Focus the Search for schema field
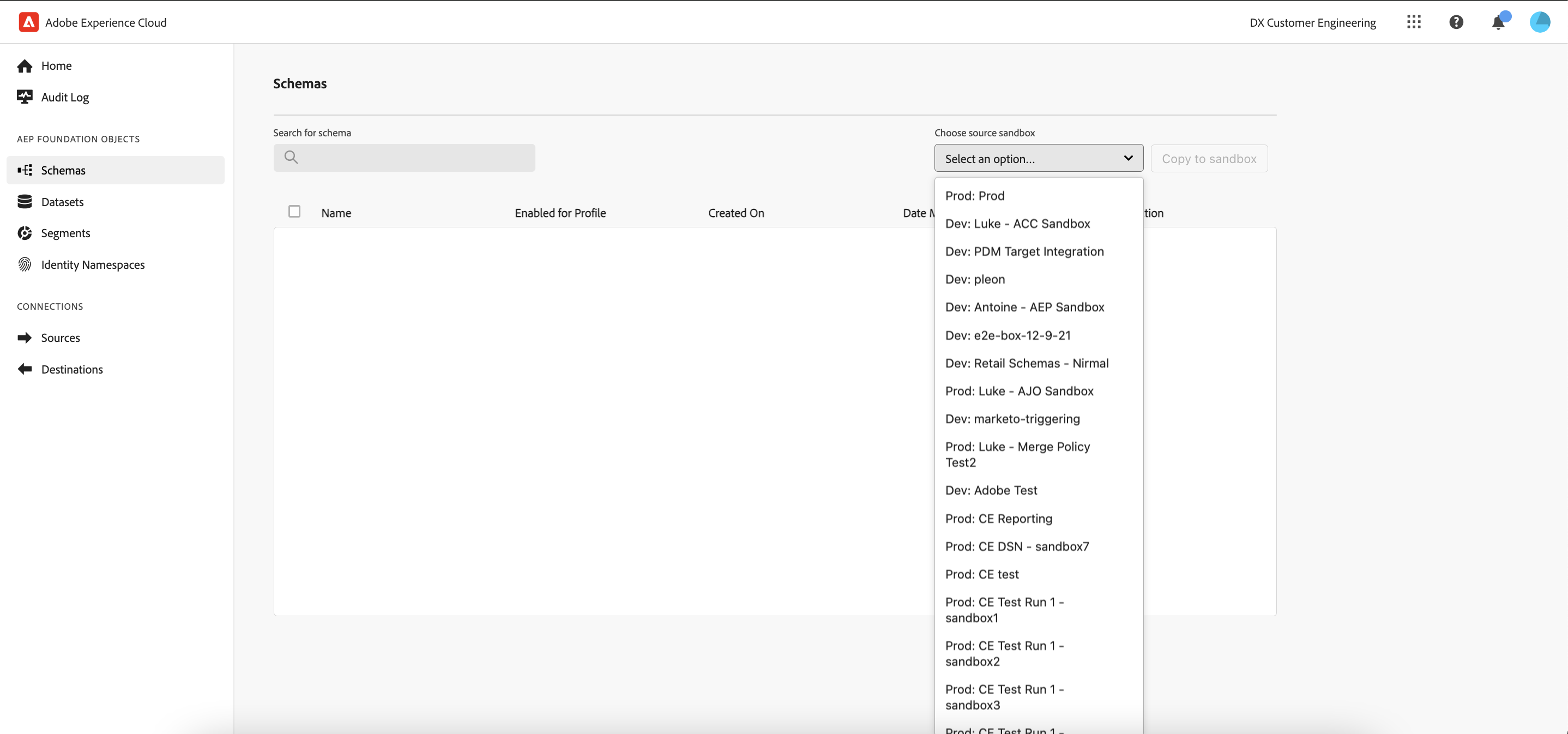Screen dimensions: 1568x734 tap(404, 158)
